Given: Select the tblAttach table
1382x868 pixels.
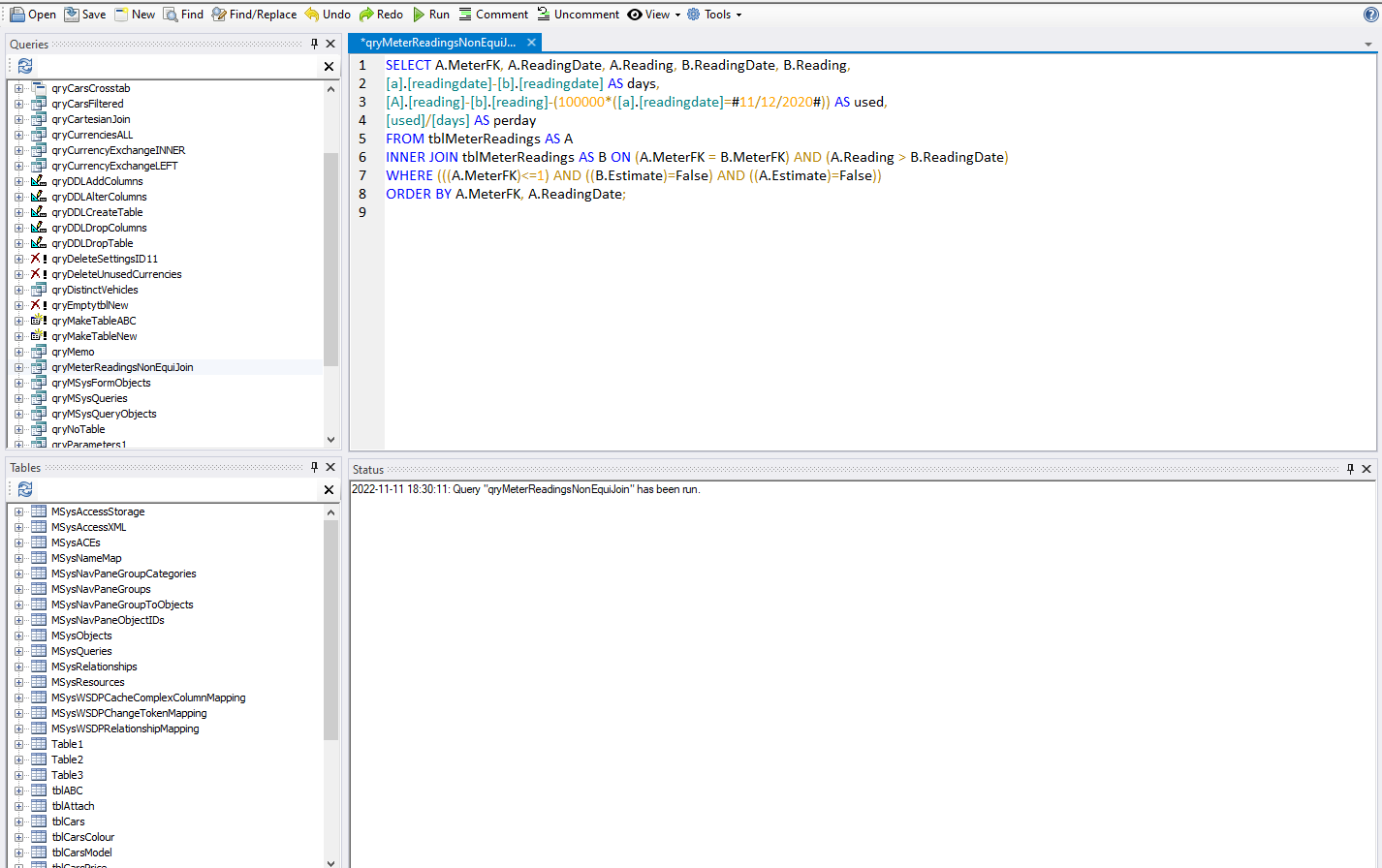Looking at the screenshot, I should pos(73,806).
